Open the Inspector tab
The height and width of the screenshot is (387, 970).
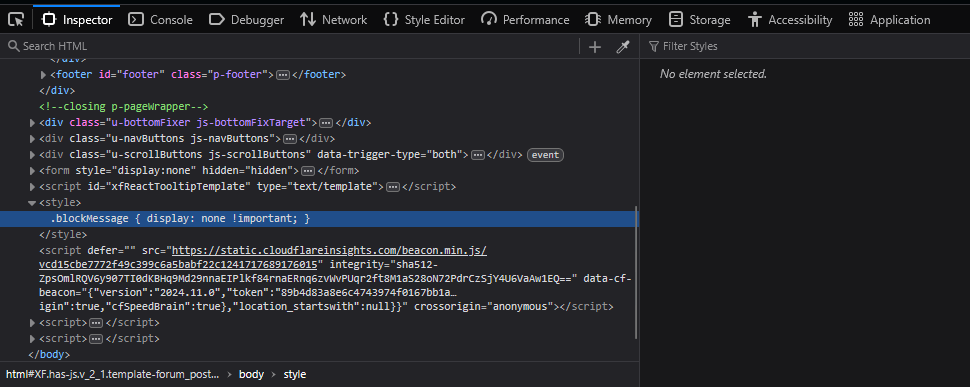(77, 20)
